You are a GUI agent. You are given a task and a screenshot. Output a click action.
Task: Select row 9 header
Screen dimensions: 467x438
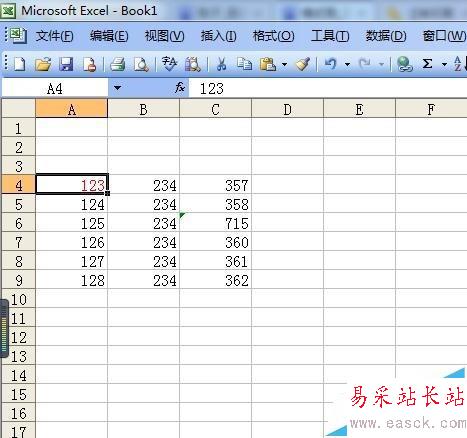[19, 280]
